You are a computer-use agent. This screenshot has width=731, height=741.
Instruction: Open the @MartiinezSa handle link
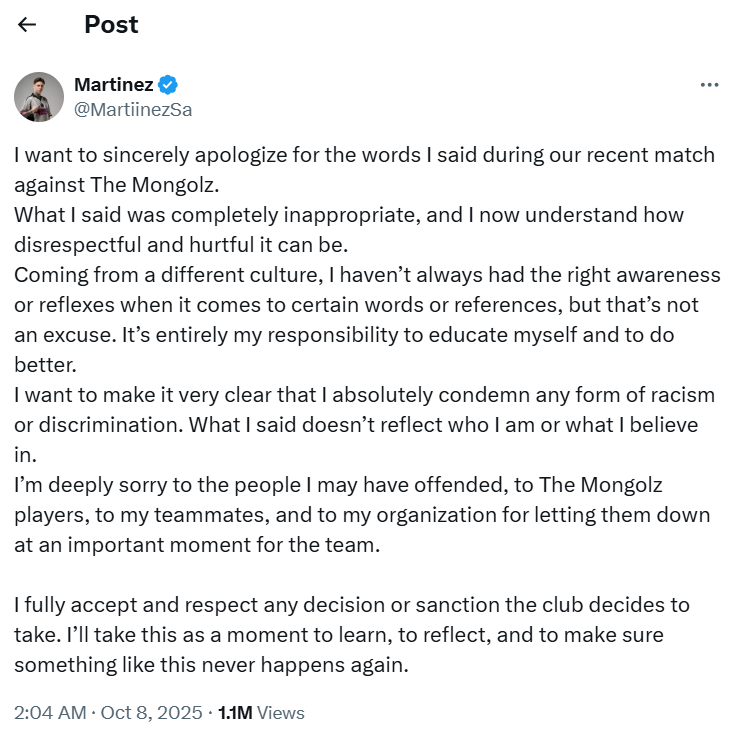point(133,110)
